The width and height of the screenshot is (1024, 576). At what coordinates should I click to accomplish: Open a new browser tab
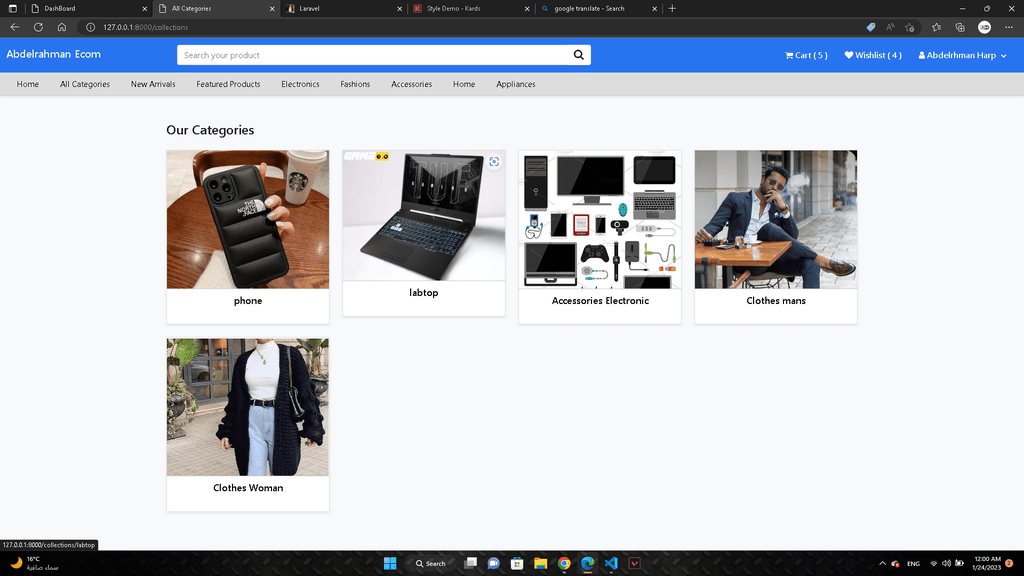[x=672, y=8]
